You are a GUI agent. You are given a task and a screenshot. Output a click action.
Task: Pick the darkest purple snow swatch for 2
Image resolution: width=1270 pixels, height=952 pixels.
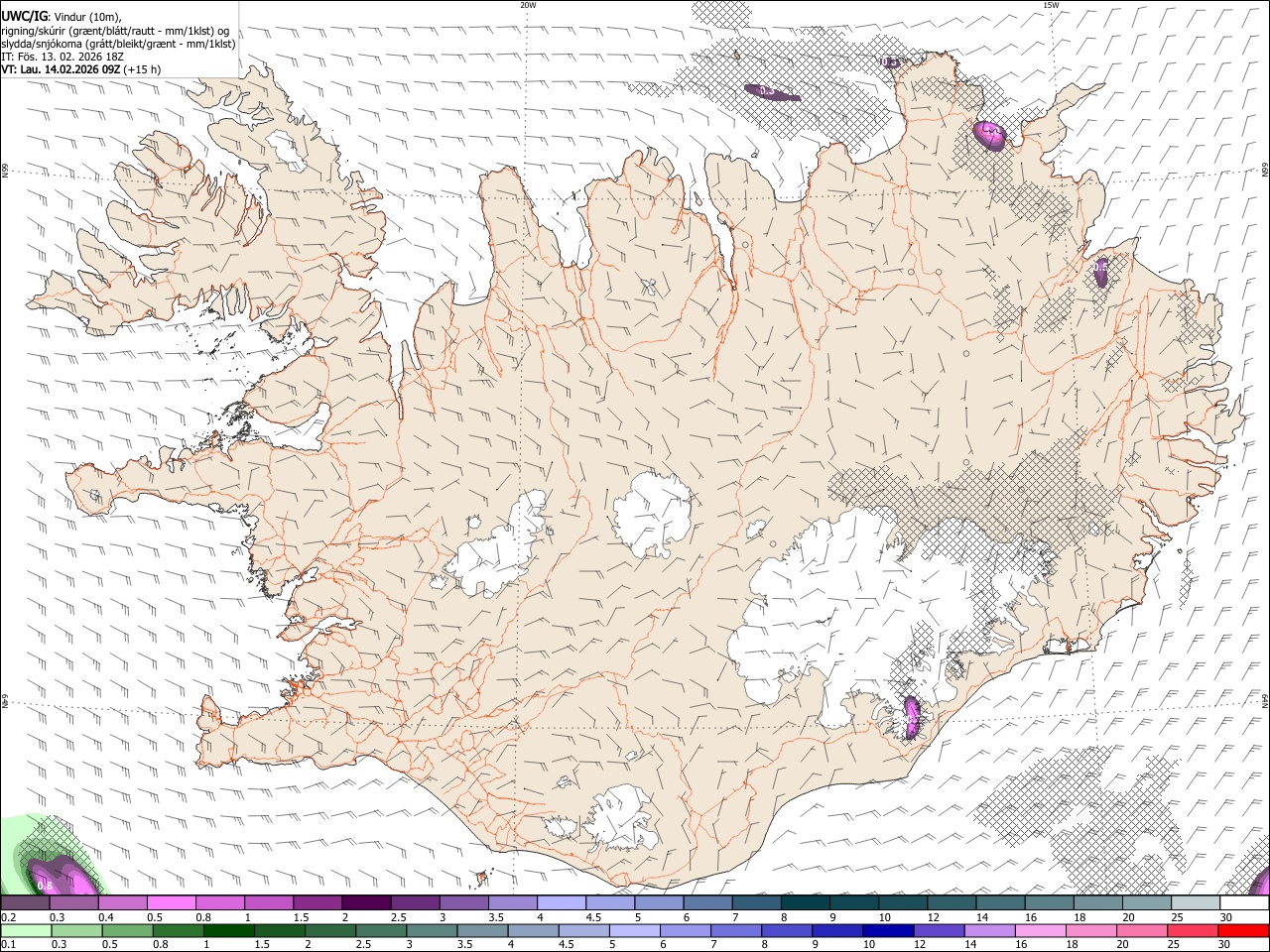coord(365,902)
